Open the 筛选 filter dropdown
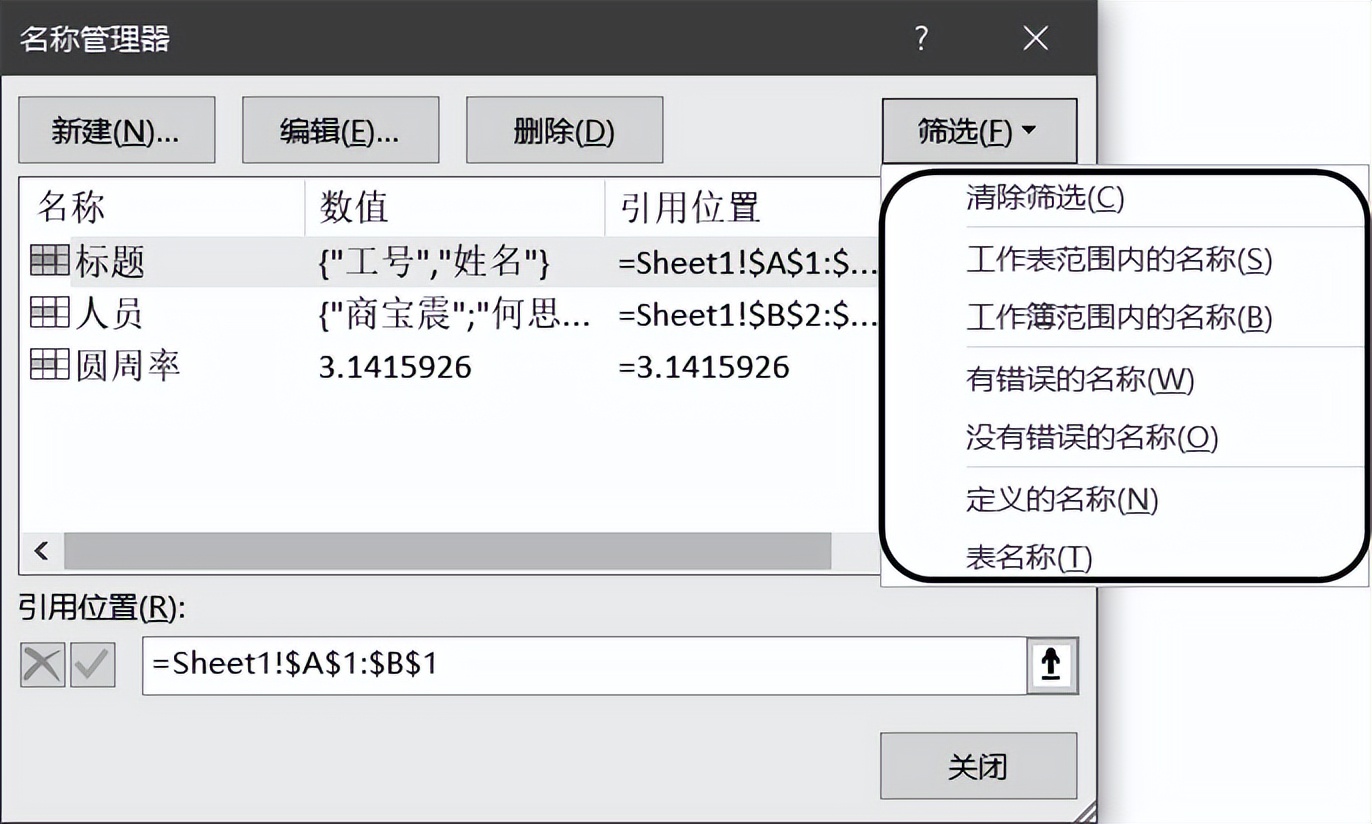 [x=978, y=129]
